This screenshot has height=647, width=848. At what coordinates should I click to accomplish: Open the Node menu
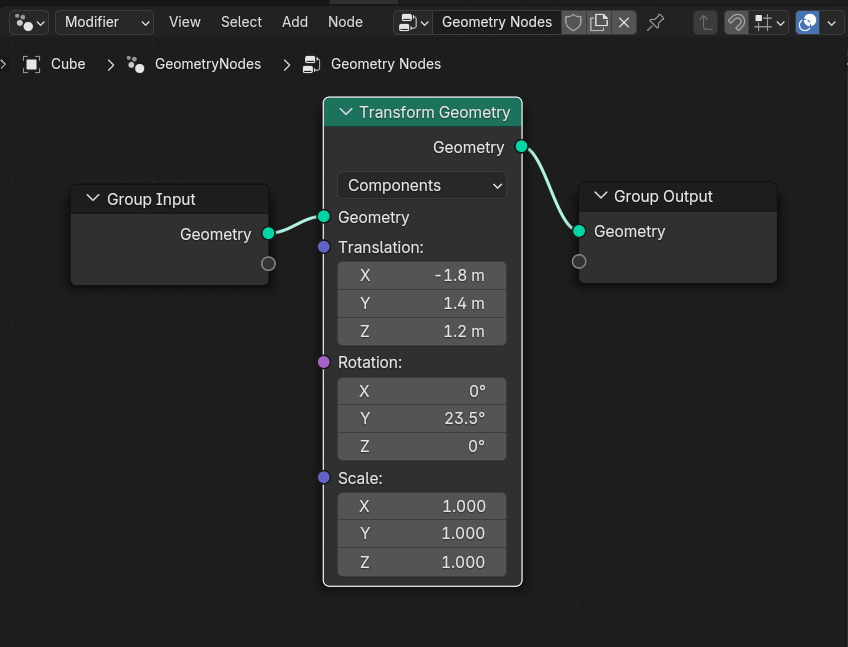(345, 22)
